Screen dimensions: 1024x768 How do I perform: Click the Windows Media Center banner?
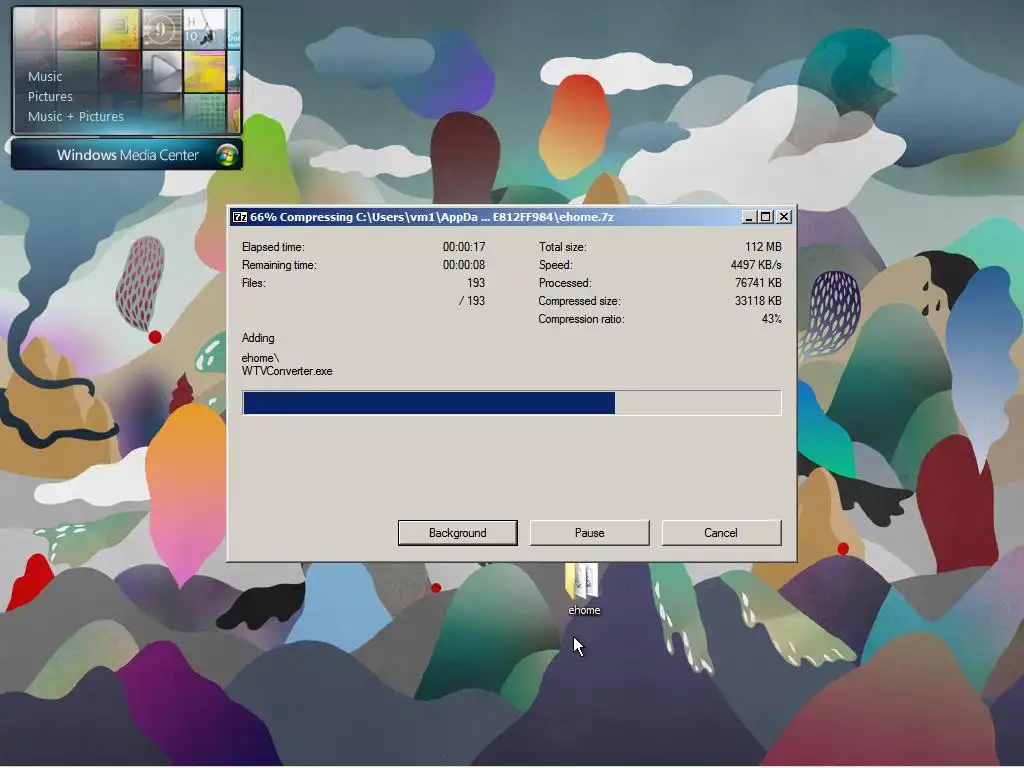[127, 155]
